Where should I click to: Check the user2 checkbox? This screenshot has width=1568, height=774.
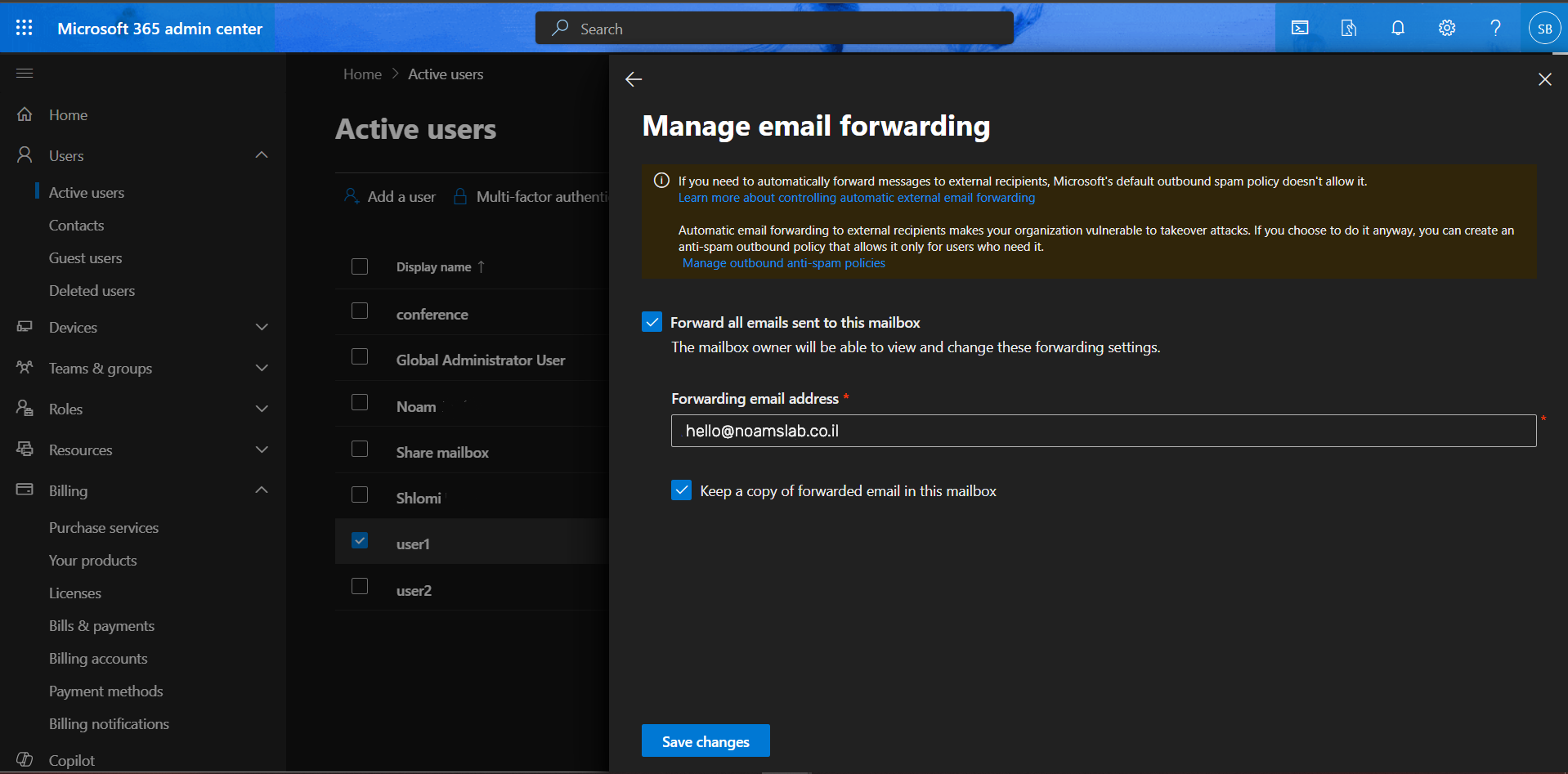[x=360, y=586]
